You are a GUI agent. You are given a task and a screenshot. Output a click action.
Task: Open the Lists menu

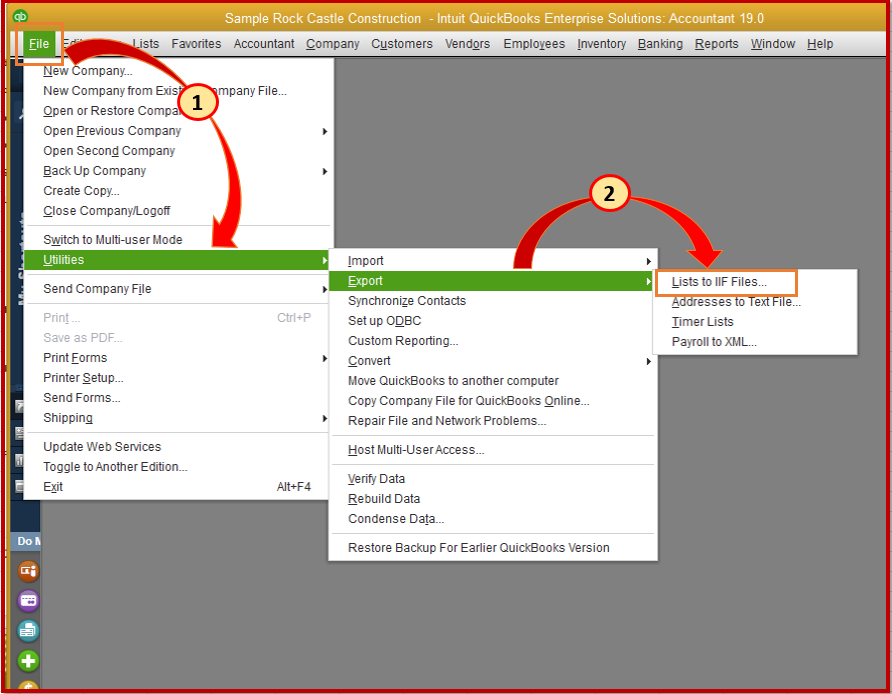(x=146, y=44)
